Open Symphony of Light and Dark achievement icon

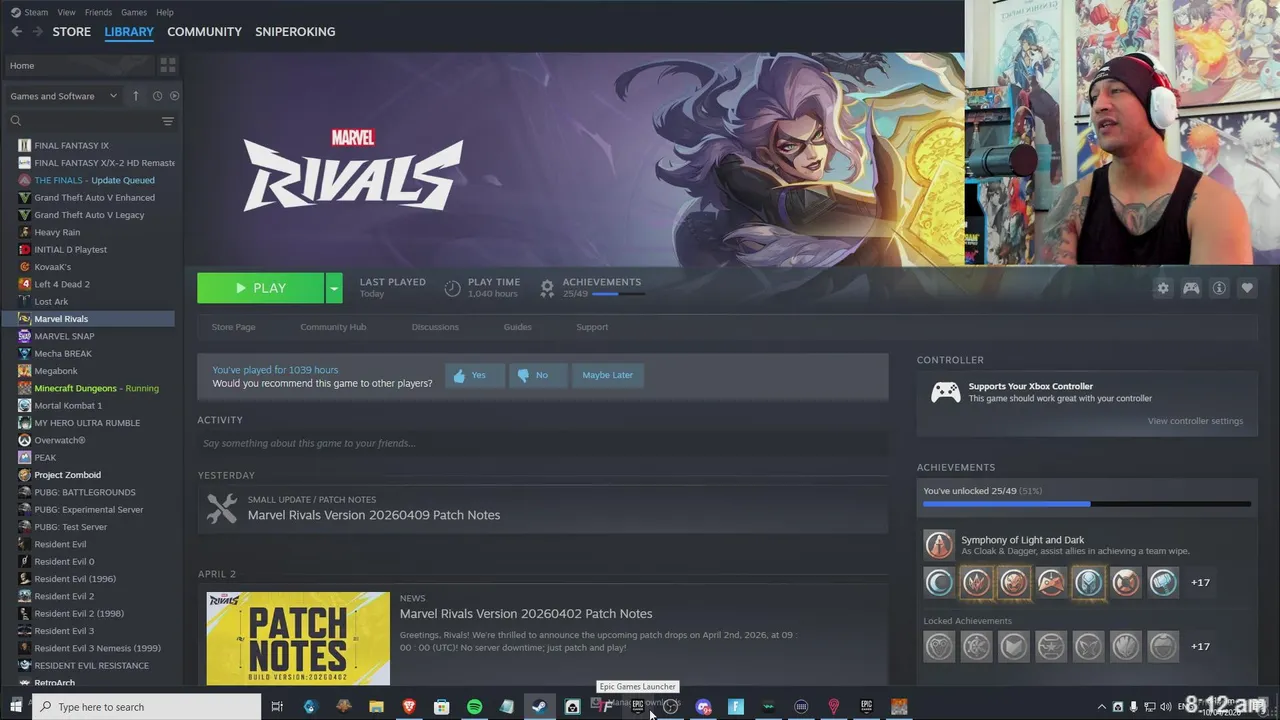939,545
